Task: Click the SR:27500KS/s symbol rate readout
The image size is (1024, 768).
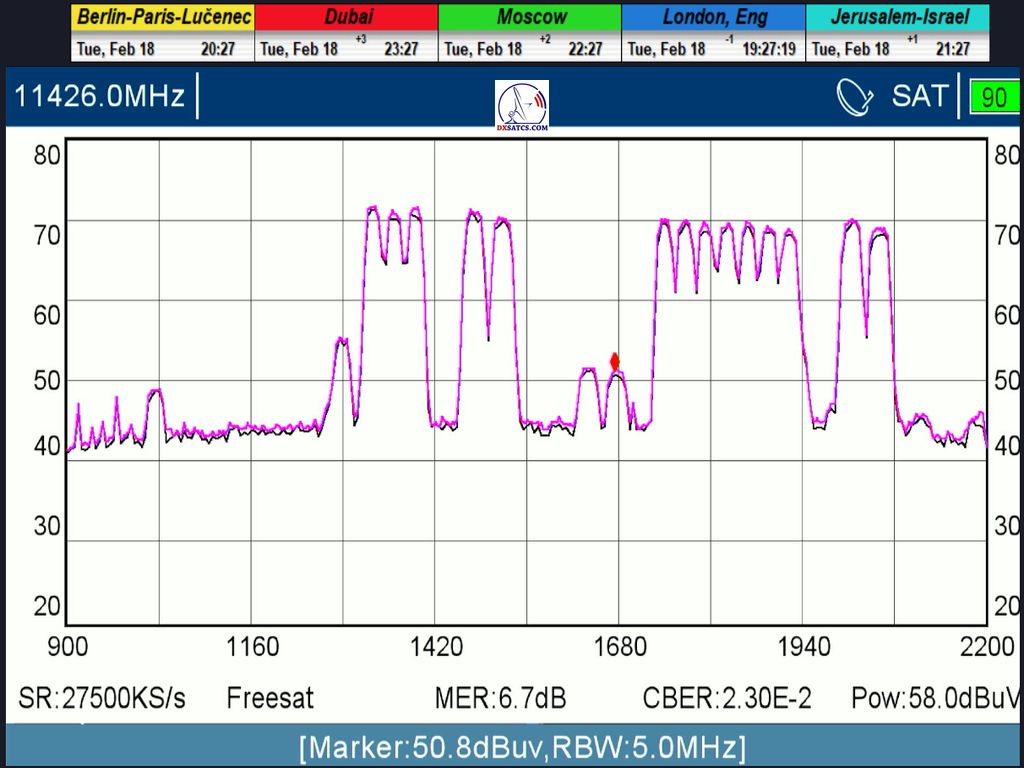Action: 102,697
